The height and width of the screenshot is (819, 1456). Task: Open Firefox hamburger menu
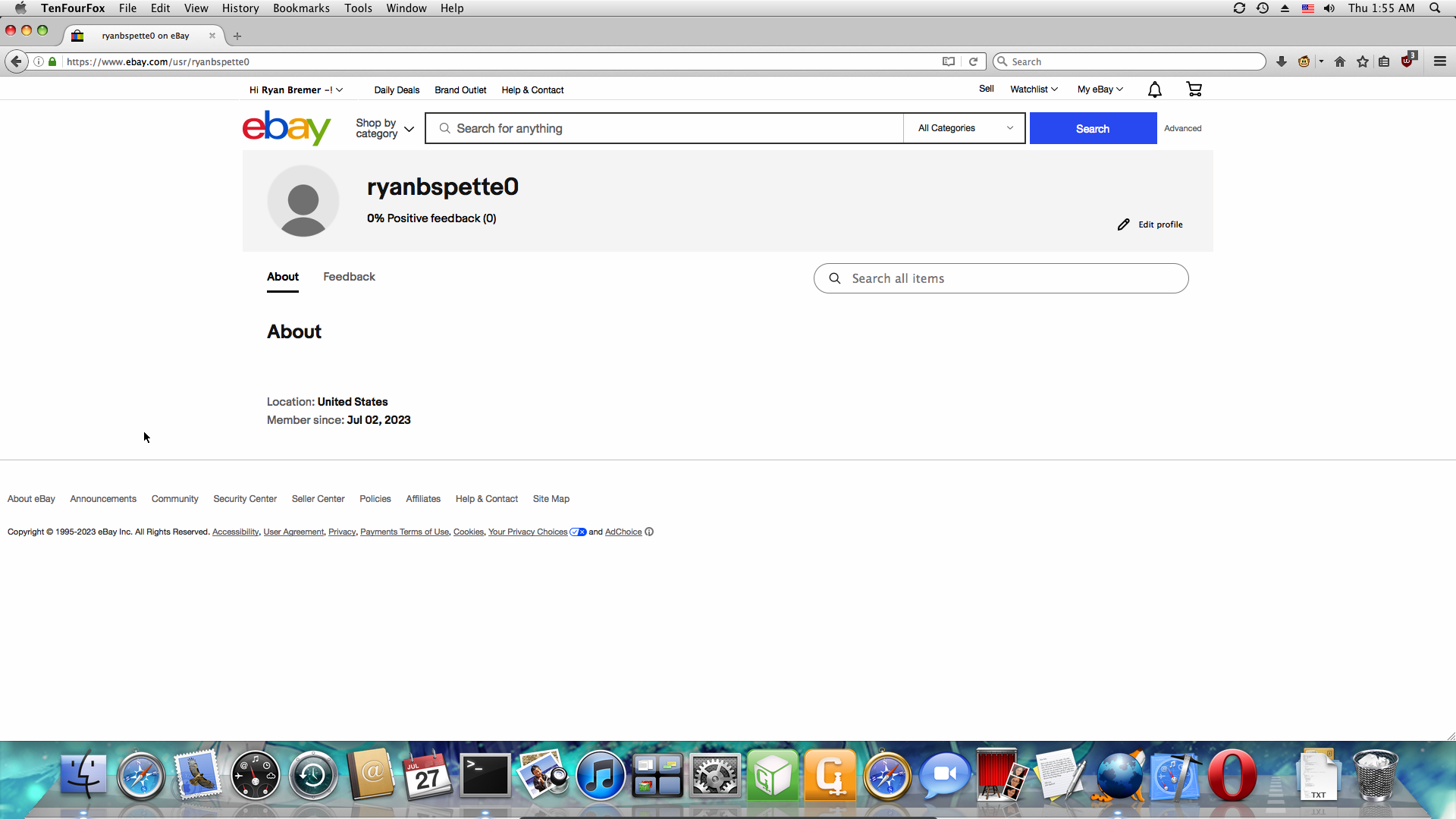click(1439, 61)
